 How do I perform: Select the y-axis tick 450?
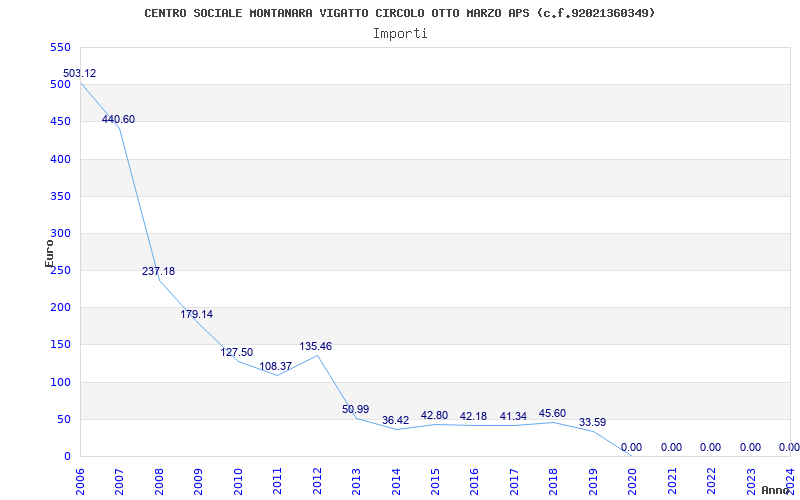60,122
